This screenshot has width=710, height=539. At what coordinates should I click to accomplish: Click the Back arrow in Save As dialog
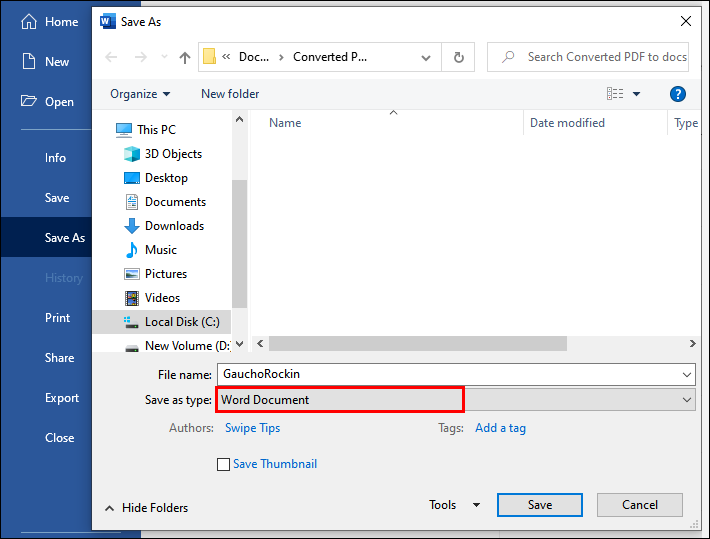[111, 57]
